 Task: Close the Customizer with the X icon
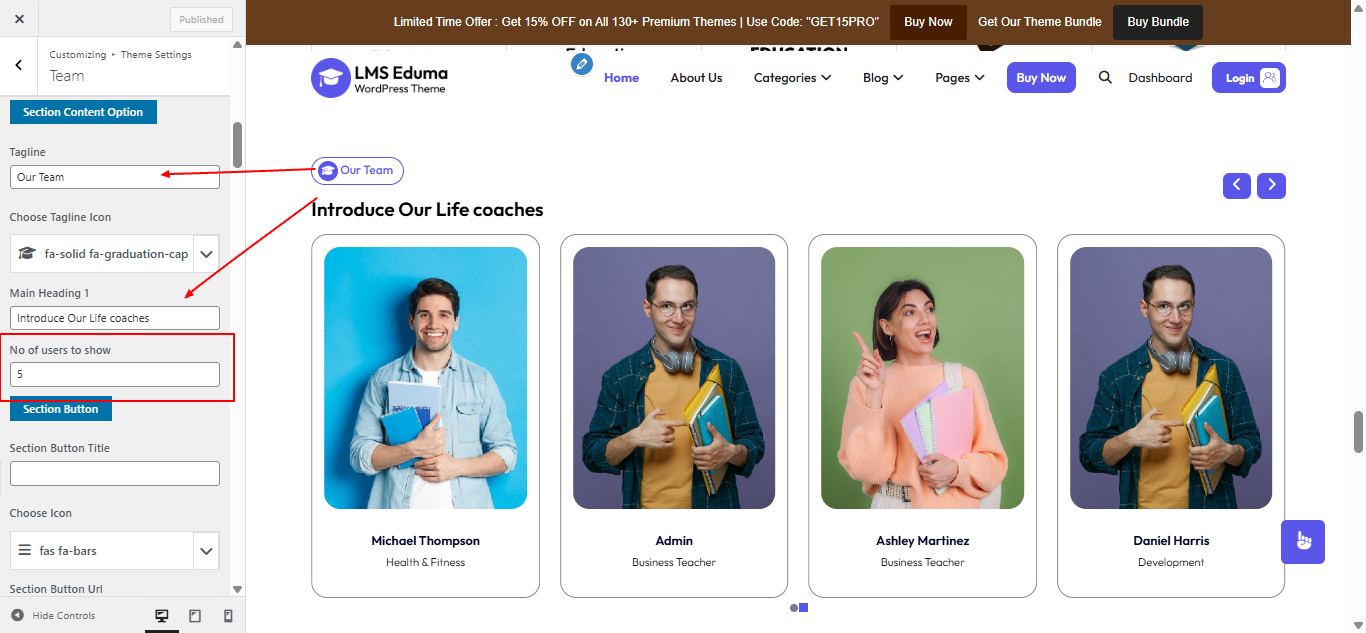point(19,19)
